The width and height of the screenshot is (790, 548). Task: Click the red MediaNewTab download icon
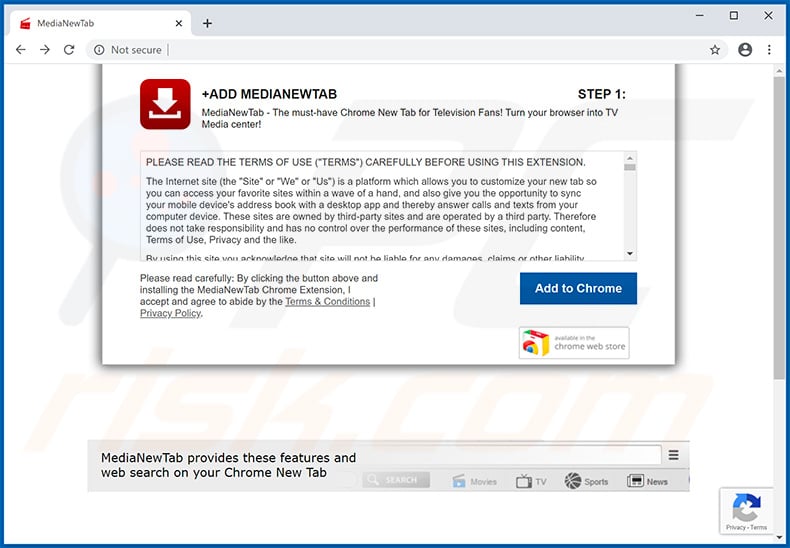pos(165,104)
